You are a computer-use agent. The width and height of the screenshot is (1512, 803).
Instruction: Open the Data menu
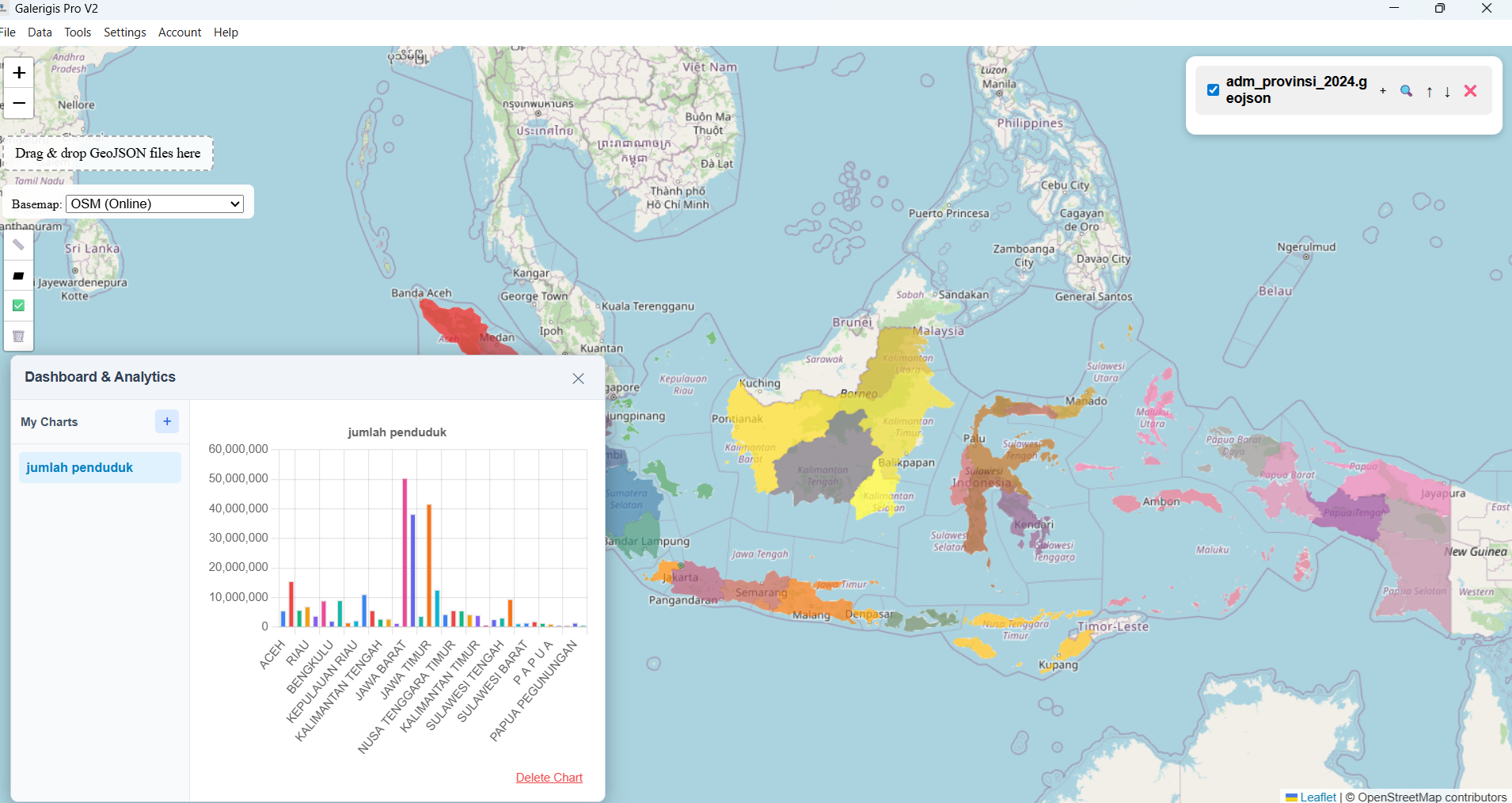pos(39,32)
